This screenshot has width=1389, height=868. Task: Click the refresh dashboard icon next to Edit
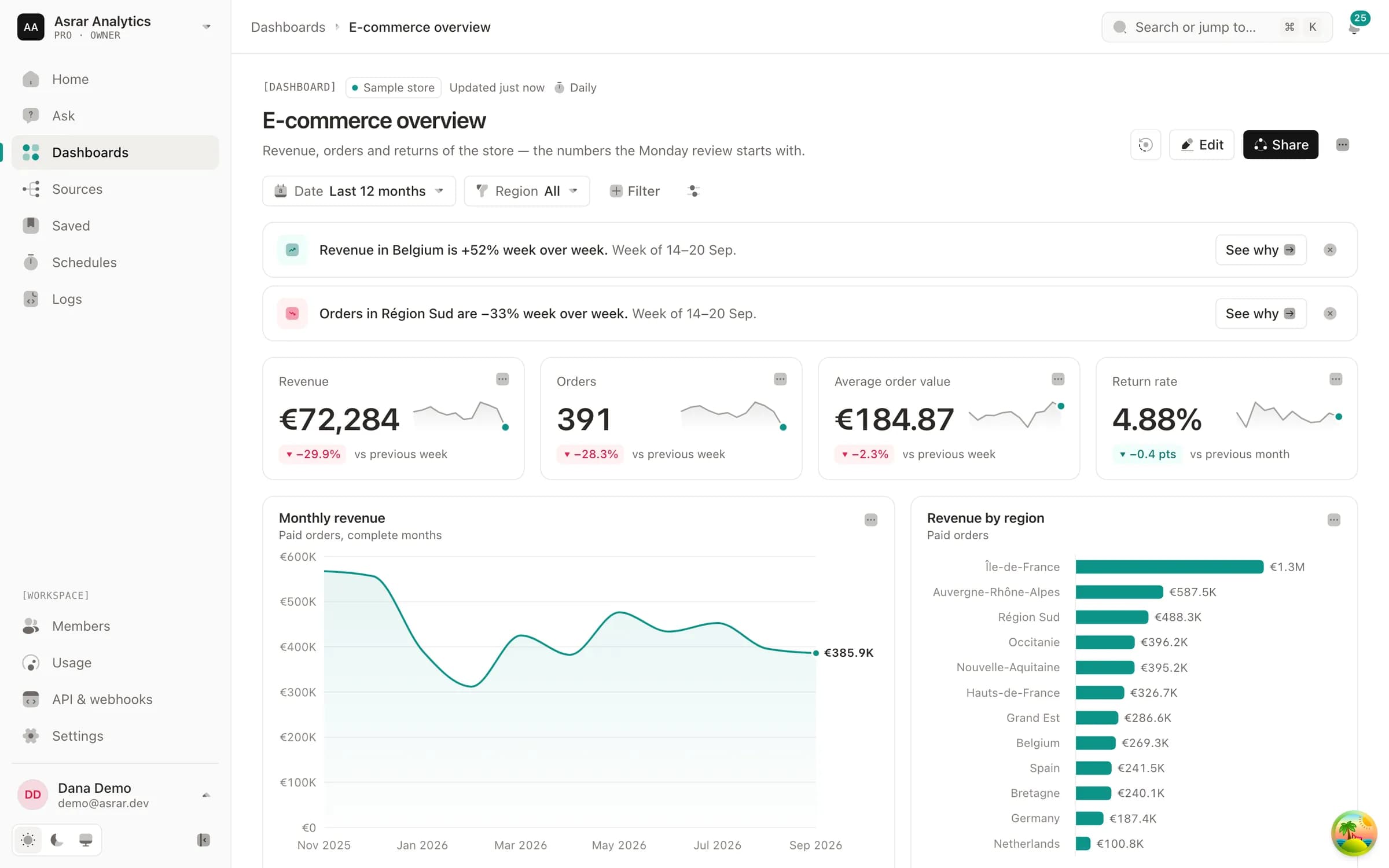tap(1145, 145)
